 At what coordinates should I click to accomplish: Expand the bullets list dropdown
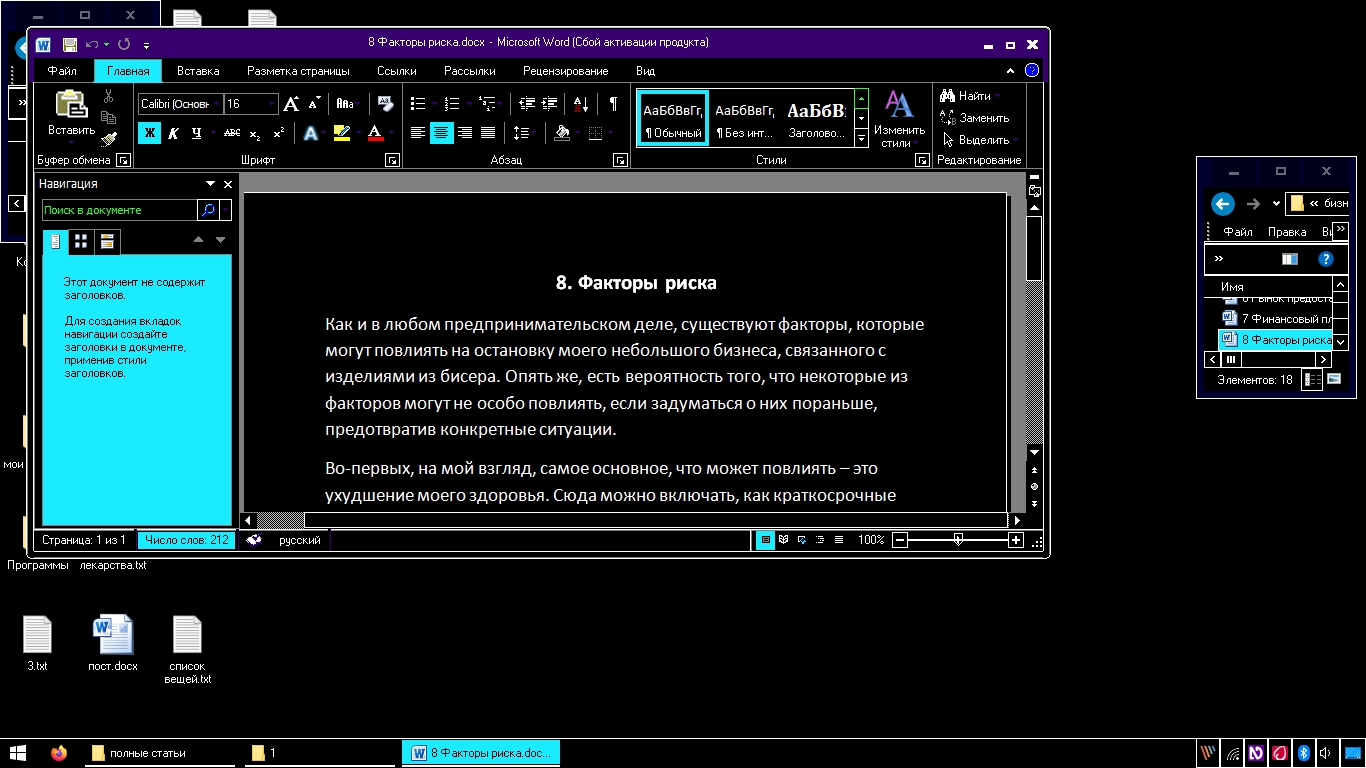[x=433, y=104]
